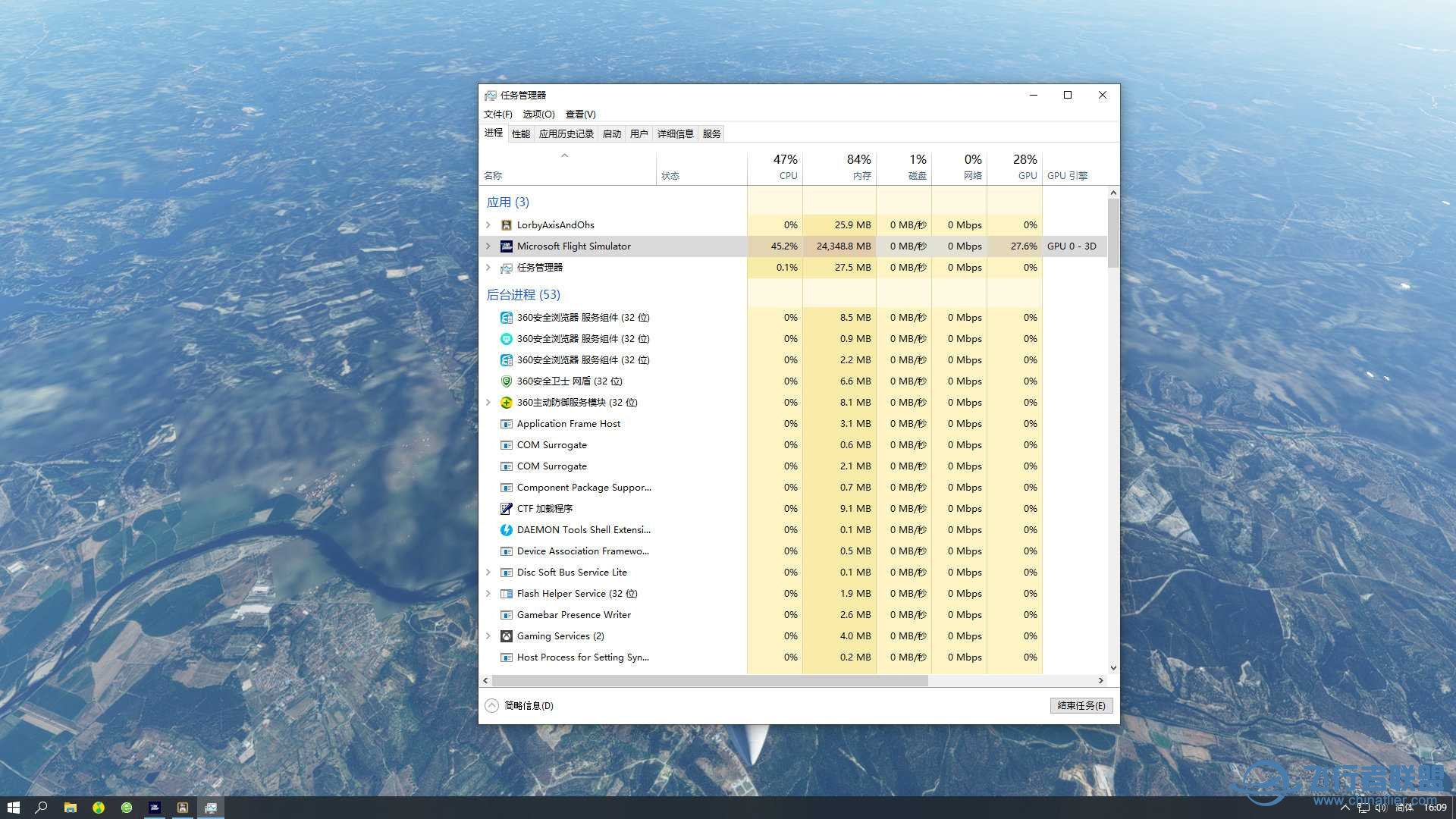This screenshot has width=1456, height=819.
Task: Select the second COM Surrogate row (2.1 MB)
Action: tap(793, 466)
